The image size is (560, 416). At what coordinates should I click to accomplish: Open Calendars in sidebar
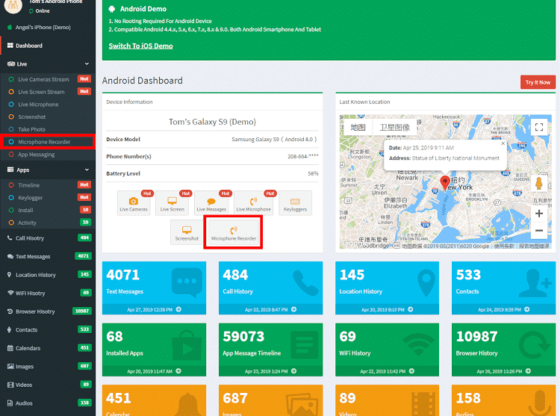point(48,348)
